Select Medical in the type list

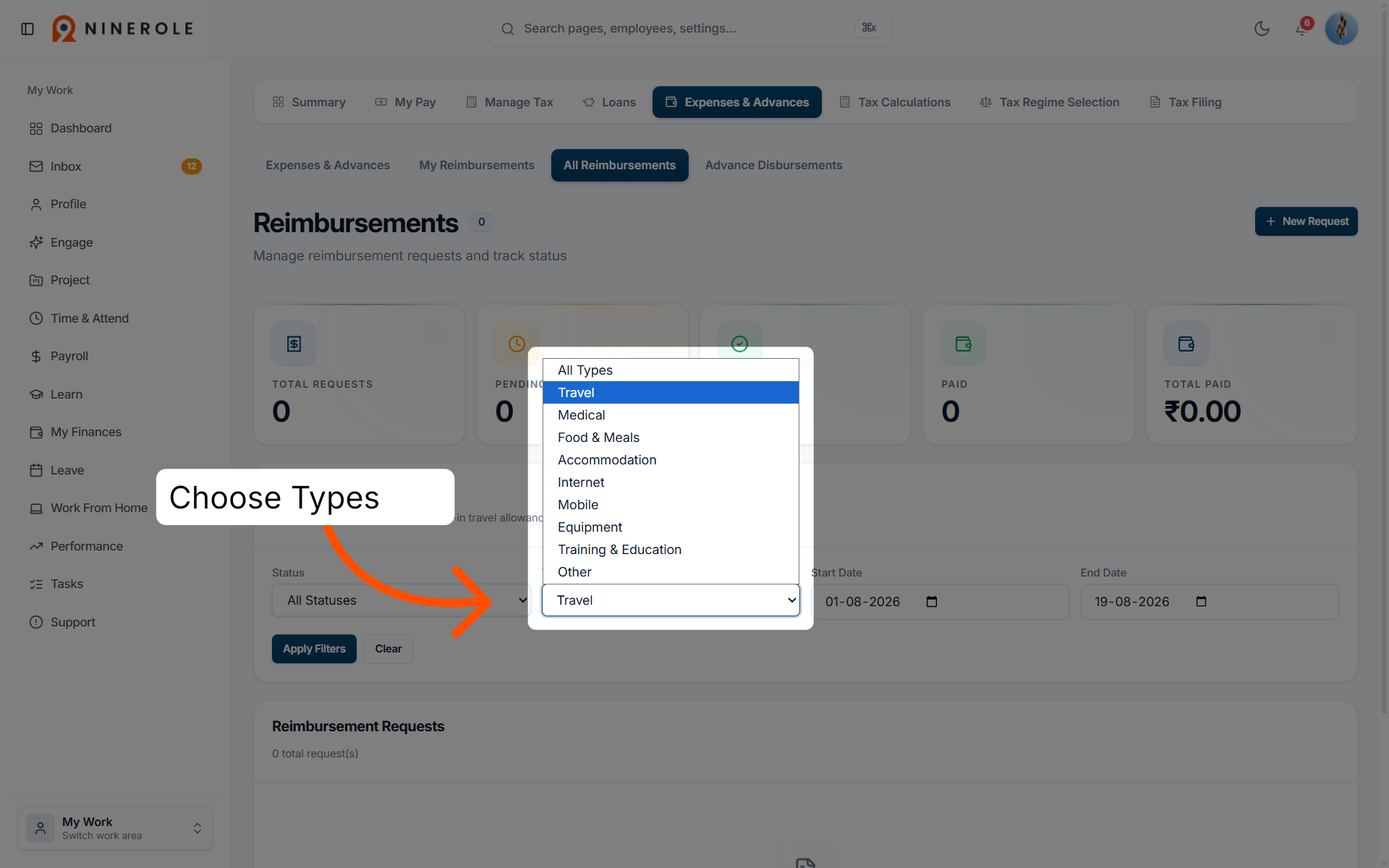(671, 415)
